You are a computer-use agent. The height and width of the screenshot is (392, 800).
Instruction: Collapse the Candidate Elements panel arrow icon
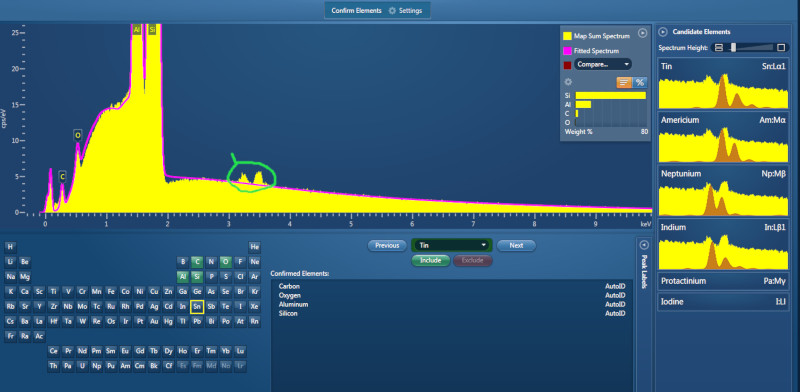tap(663, 32)
